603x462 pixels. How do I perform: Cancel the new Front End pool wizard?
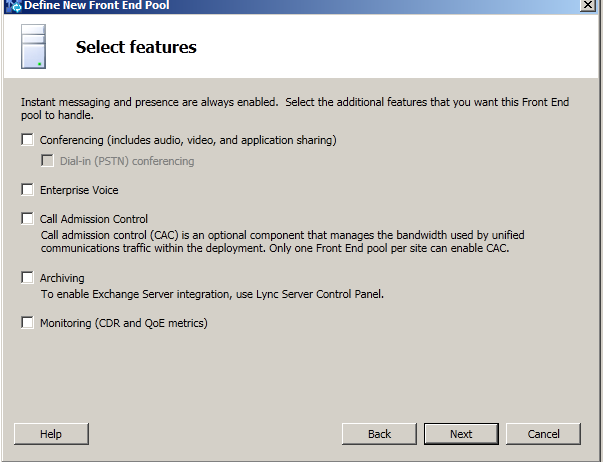pyautogui.click(x=543, y=434)
